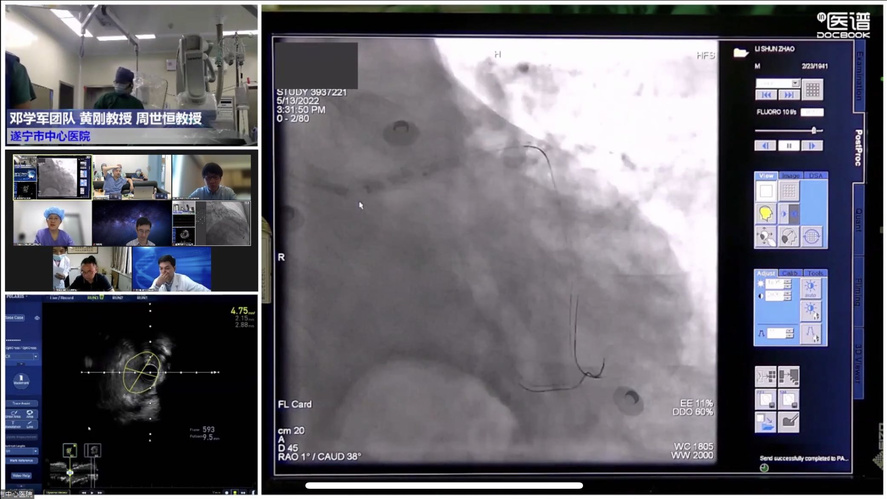
Task: Open the patient folder icon
Action: (x=741, y=52)
